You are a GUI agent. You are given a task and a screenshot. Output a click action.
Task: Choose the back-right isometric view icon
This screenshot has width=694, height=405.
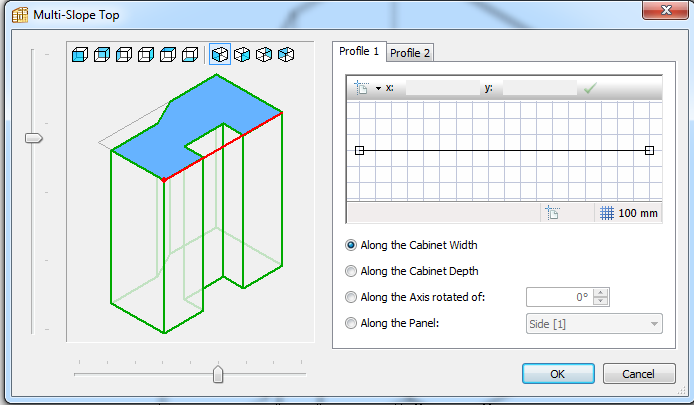point(264,55)
